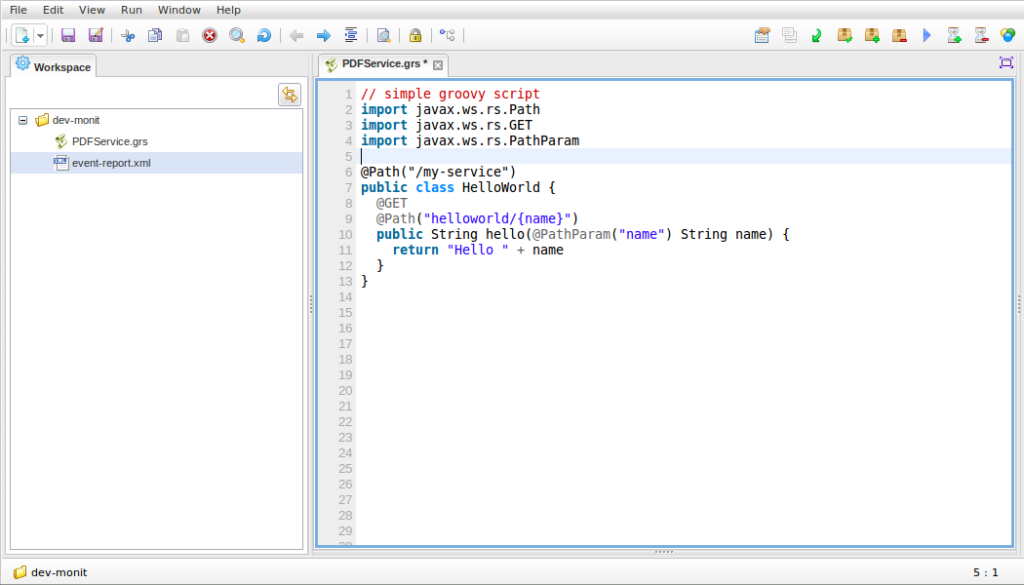Screen dimensions: 1024x585
Task: Collapse the dev-monit folder node
Action: tap(22, 120)
